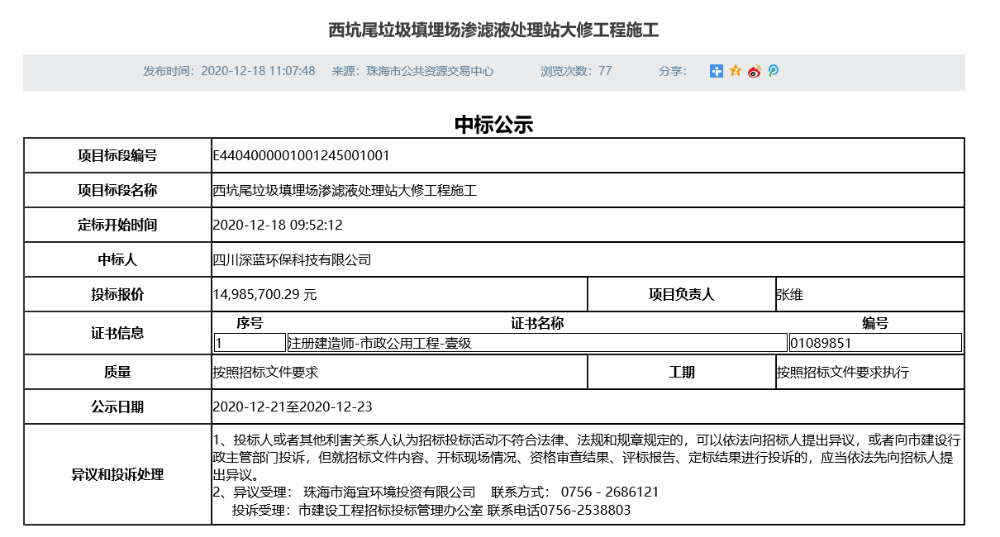The height and width of the screenshot is (537, 1000).
Task: Share via the red Sina Weibo icon
Action: click(x=754, y=71)
